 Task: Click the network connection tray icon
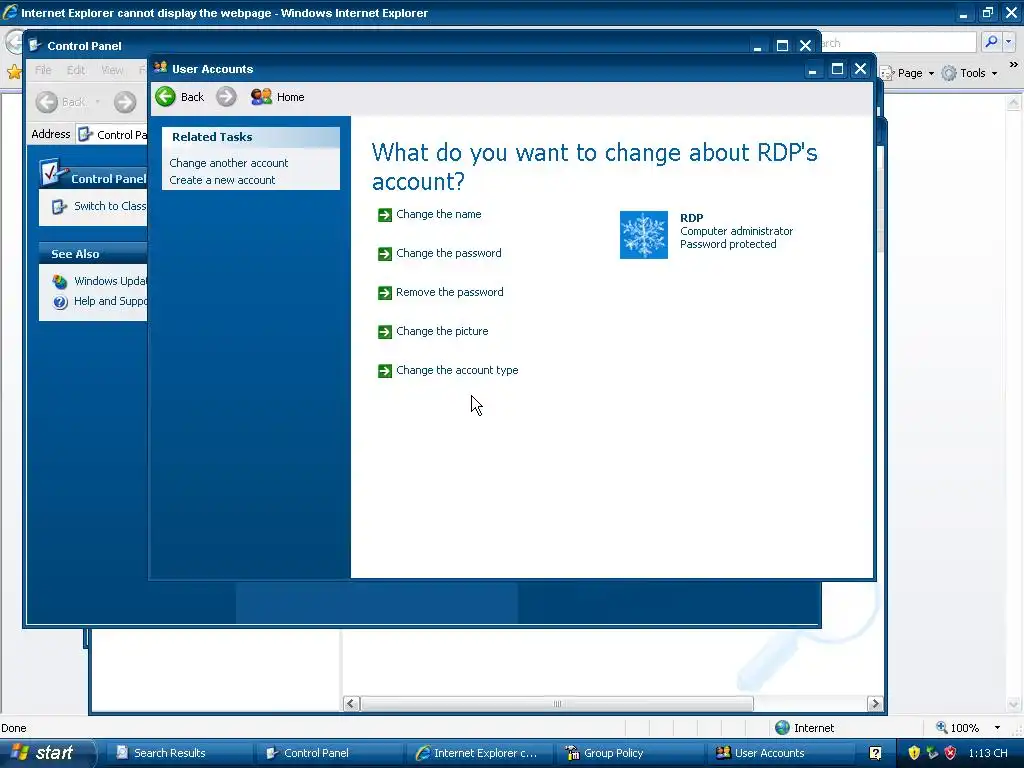[x=932, y=753]
